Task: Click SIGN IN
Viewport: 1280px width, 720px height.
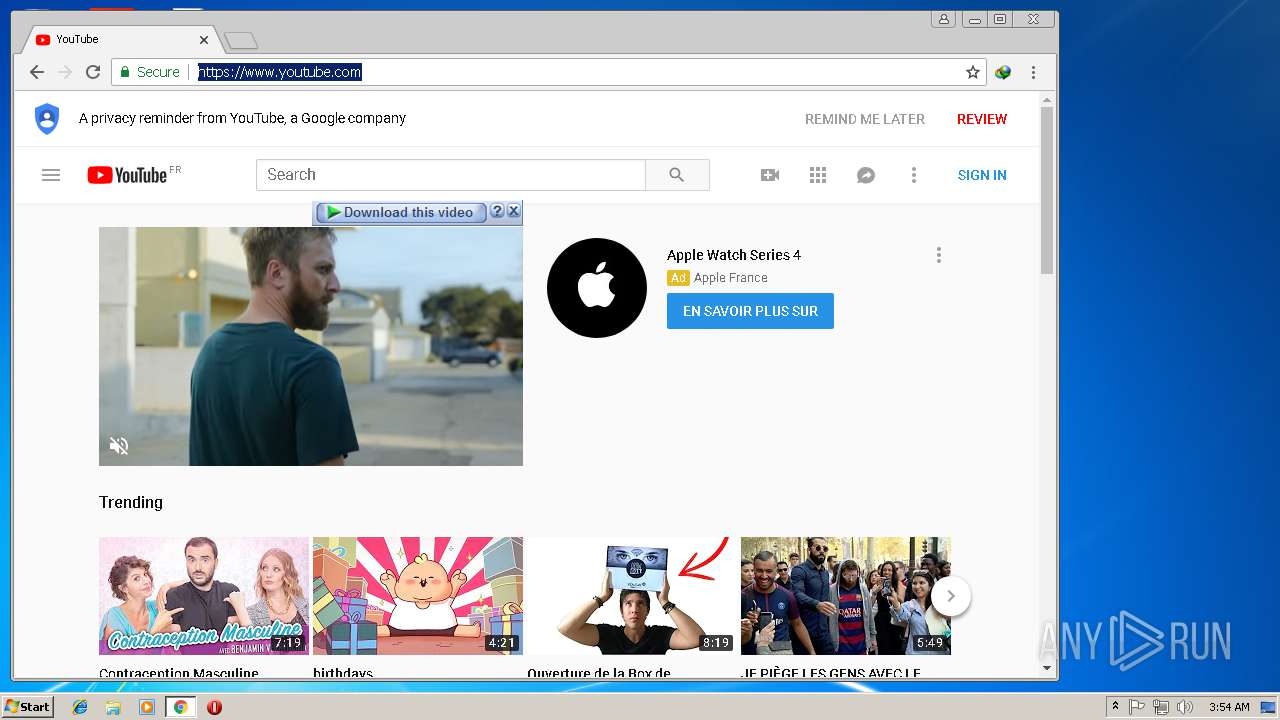Action: (982, 175)
